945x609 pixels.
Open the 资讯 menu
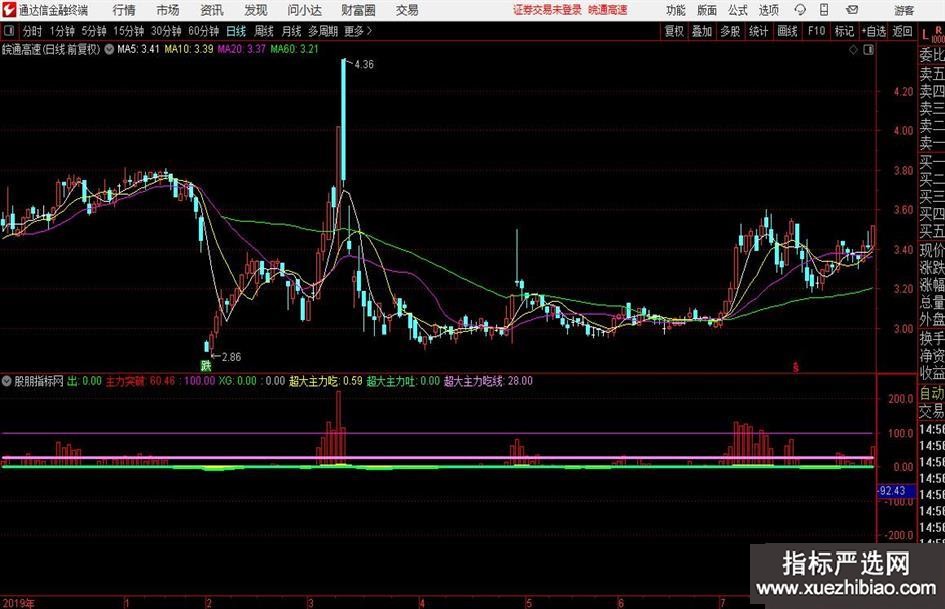[x=212, y=10]
